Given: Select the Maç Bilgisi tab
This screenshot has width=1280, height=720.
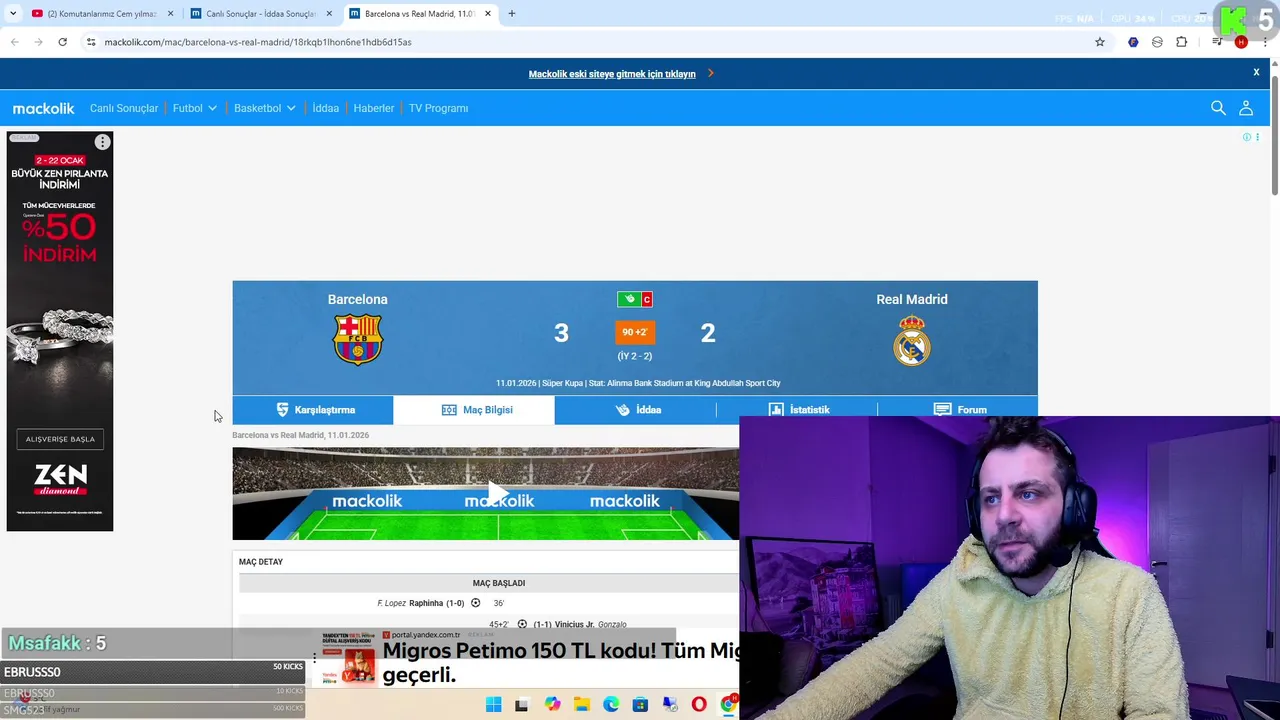Looking at the screenshot, I should pos(474,410).
